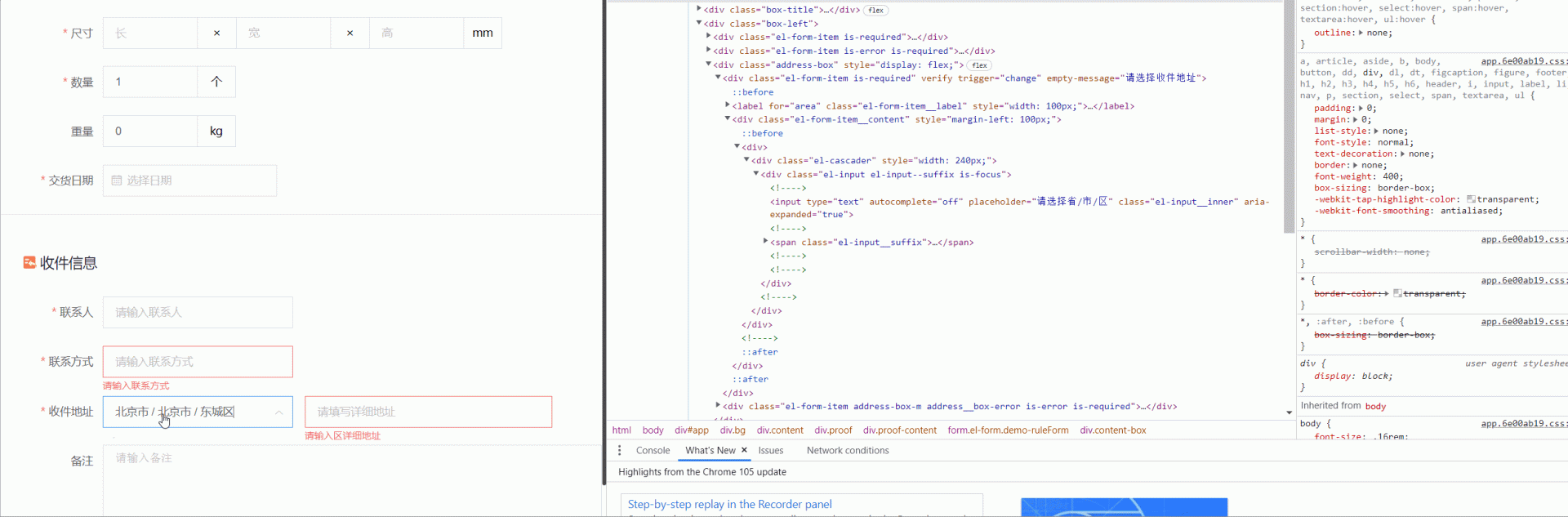Expand the outline property triangle

pyautogui.click(x=1361, y=33)
